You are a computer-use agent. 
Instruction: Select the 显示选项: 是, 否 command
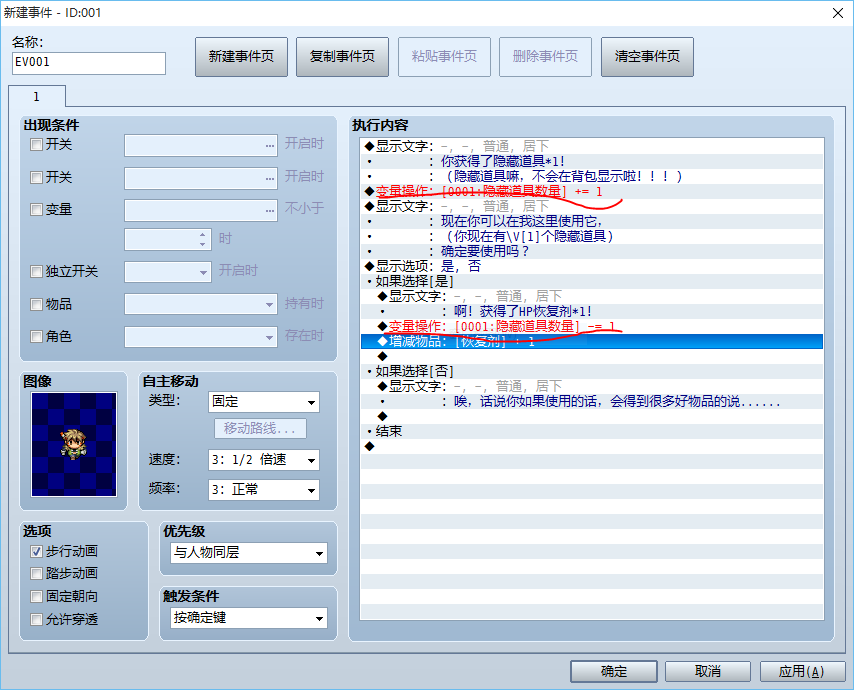[591, 266]
